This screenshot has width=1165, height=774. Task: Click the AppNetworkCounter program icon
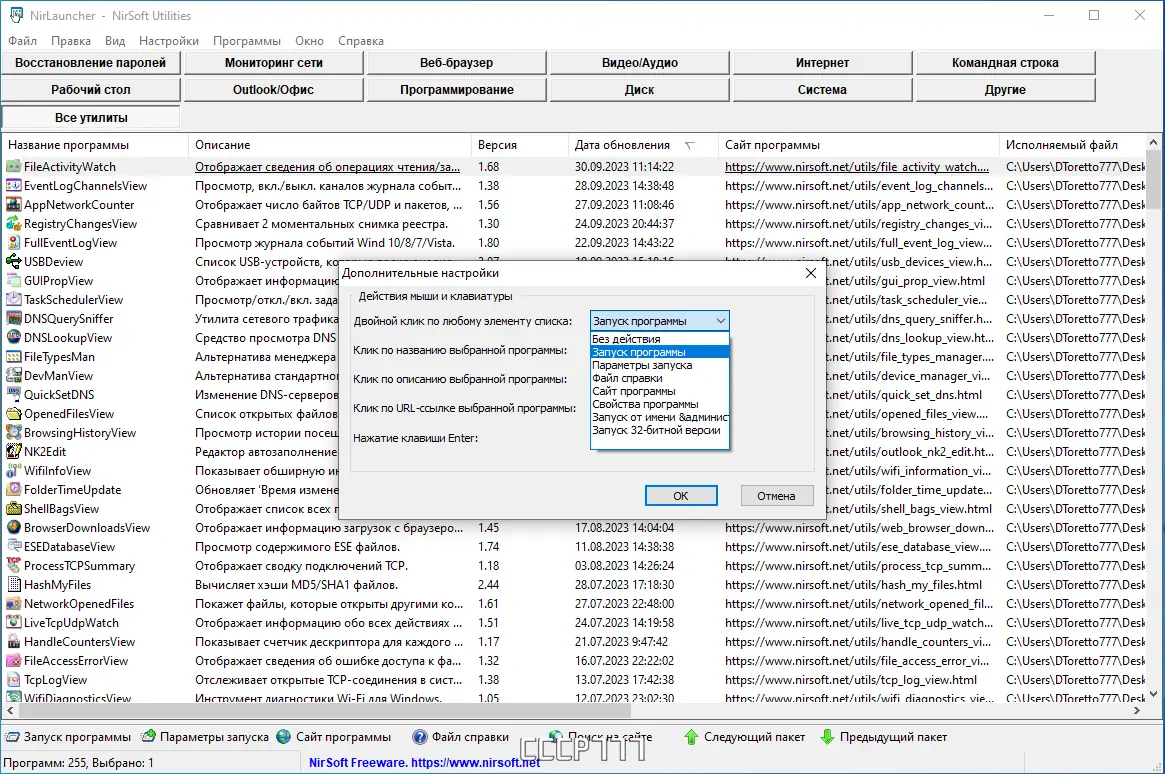tap(13, 204)
